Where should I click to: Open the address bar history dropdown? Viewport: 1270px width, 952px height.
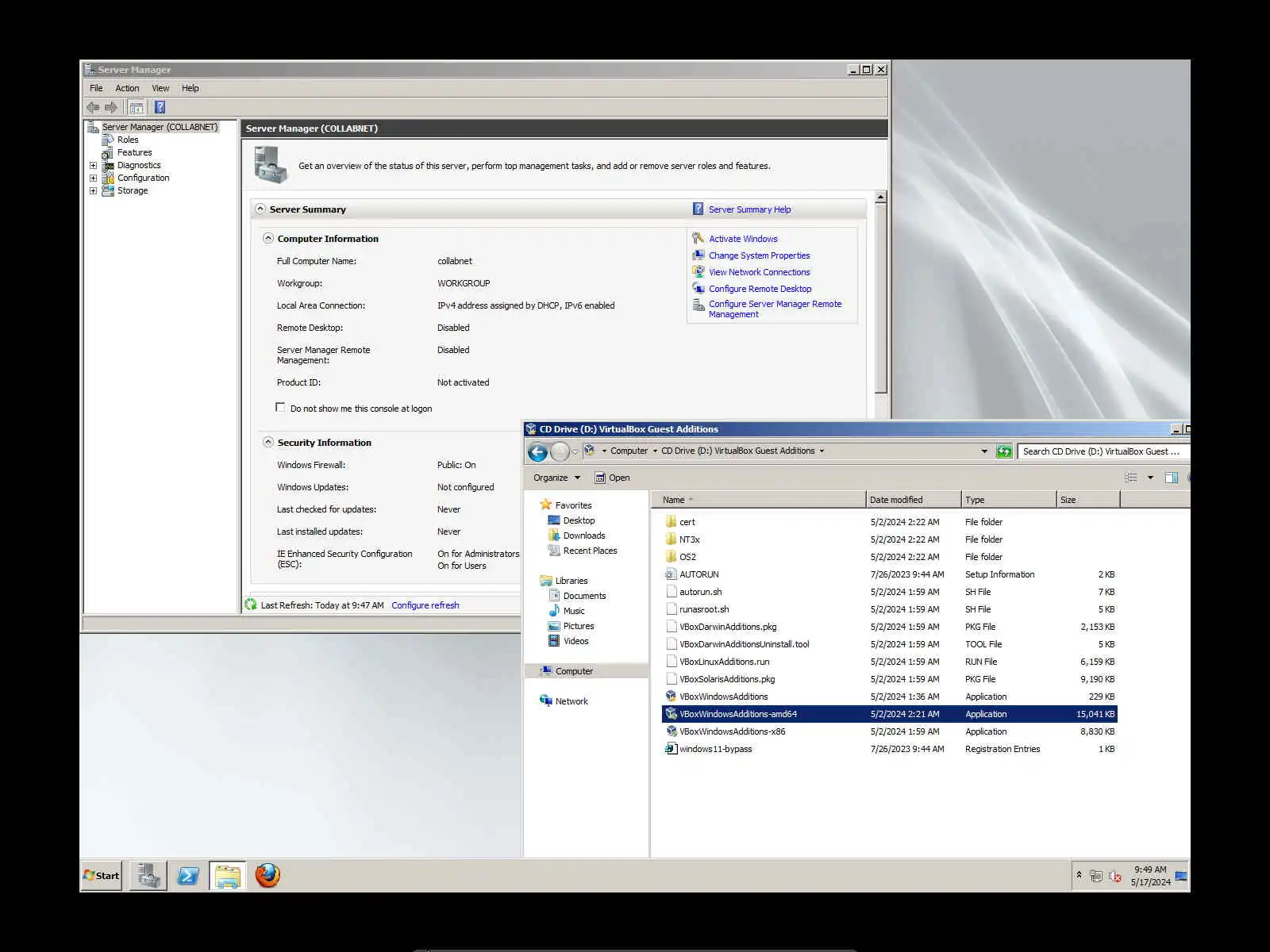[984, 451]
